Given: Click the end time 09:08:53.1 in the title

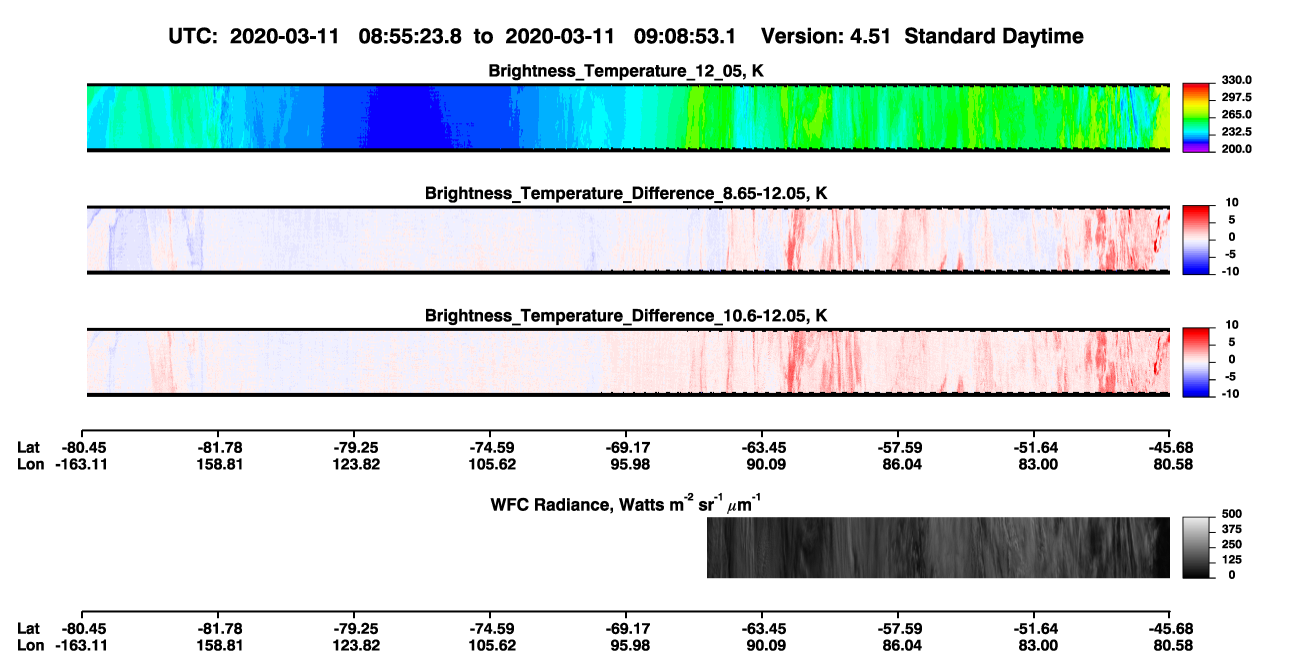Looking at the screenshot, I should point(686,37).
